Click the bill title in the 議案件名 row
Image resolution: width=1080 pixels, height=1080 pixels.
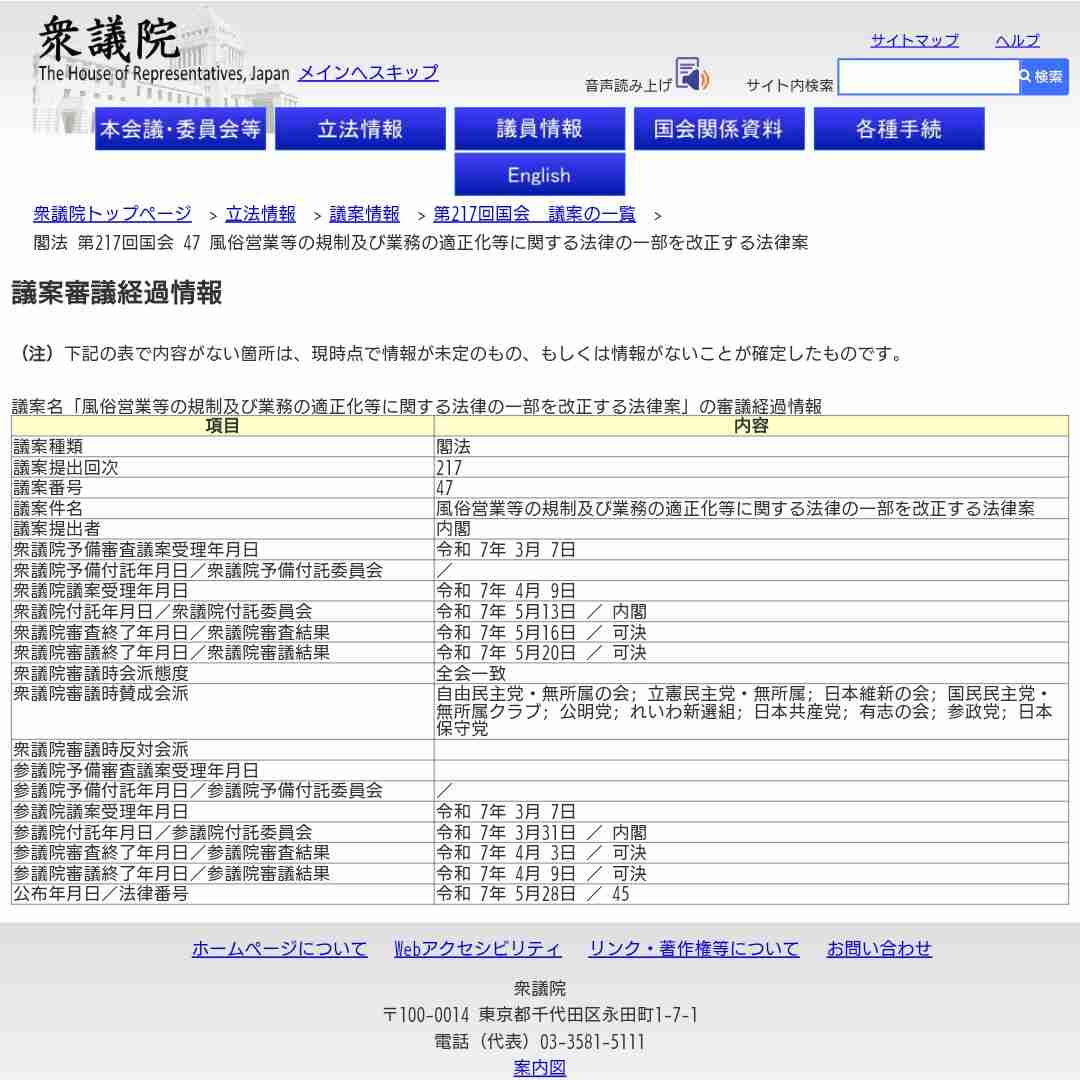[x=735, y=509]
